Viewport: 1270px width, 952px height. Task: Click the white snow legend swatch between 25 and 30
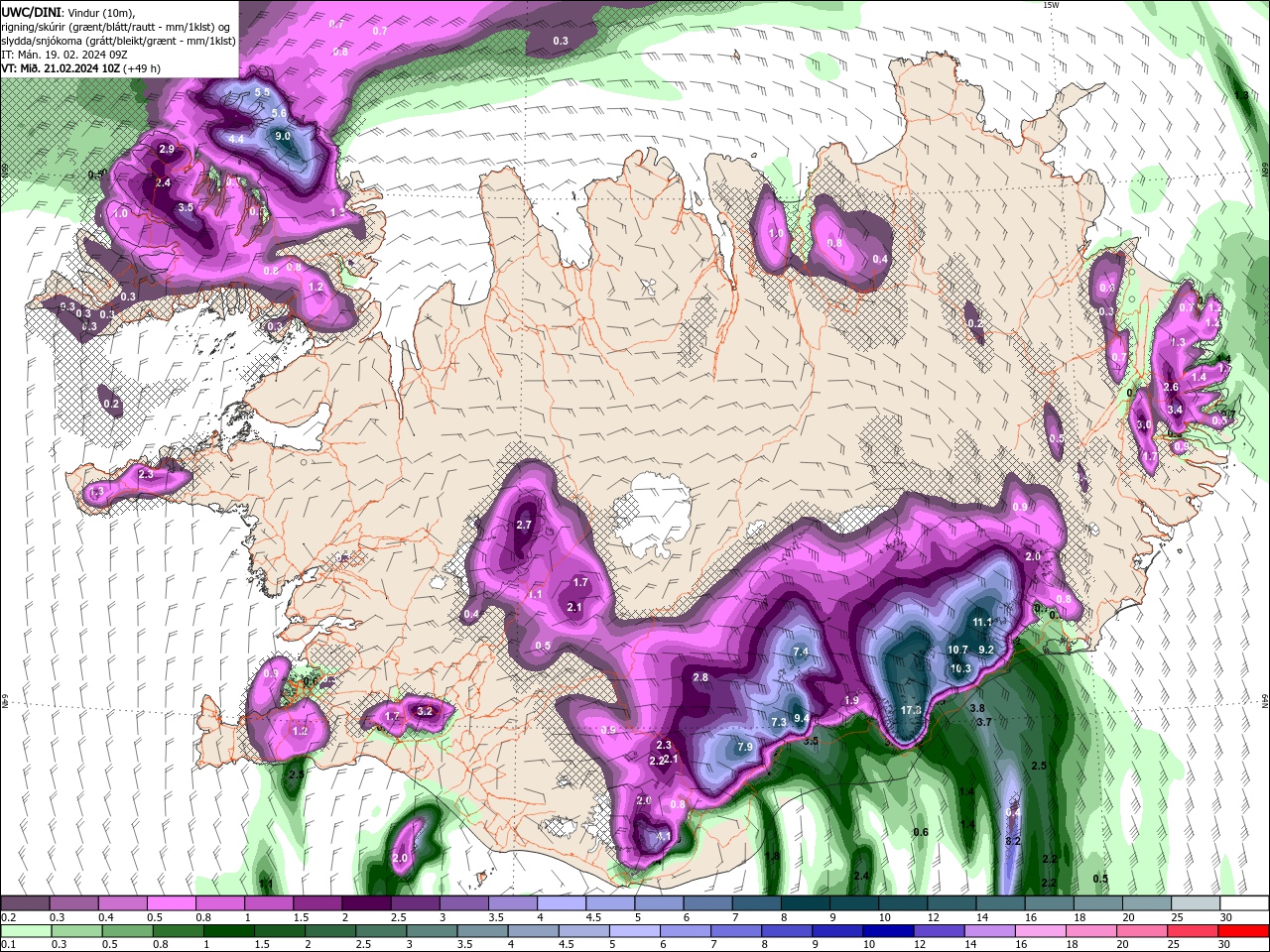coord(1195,903)
